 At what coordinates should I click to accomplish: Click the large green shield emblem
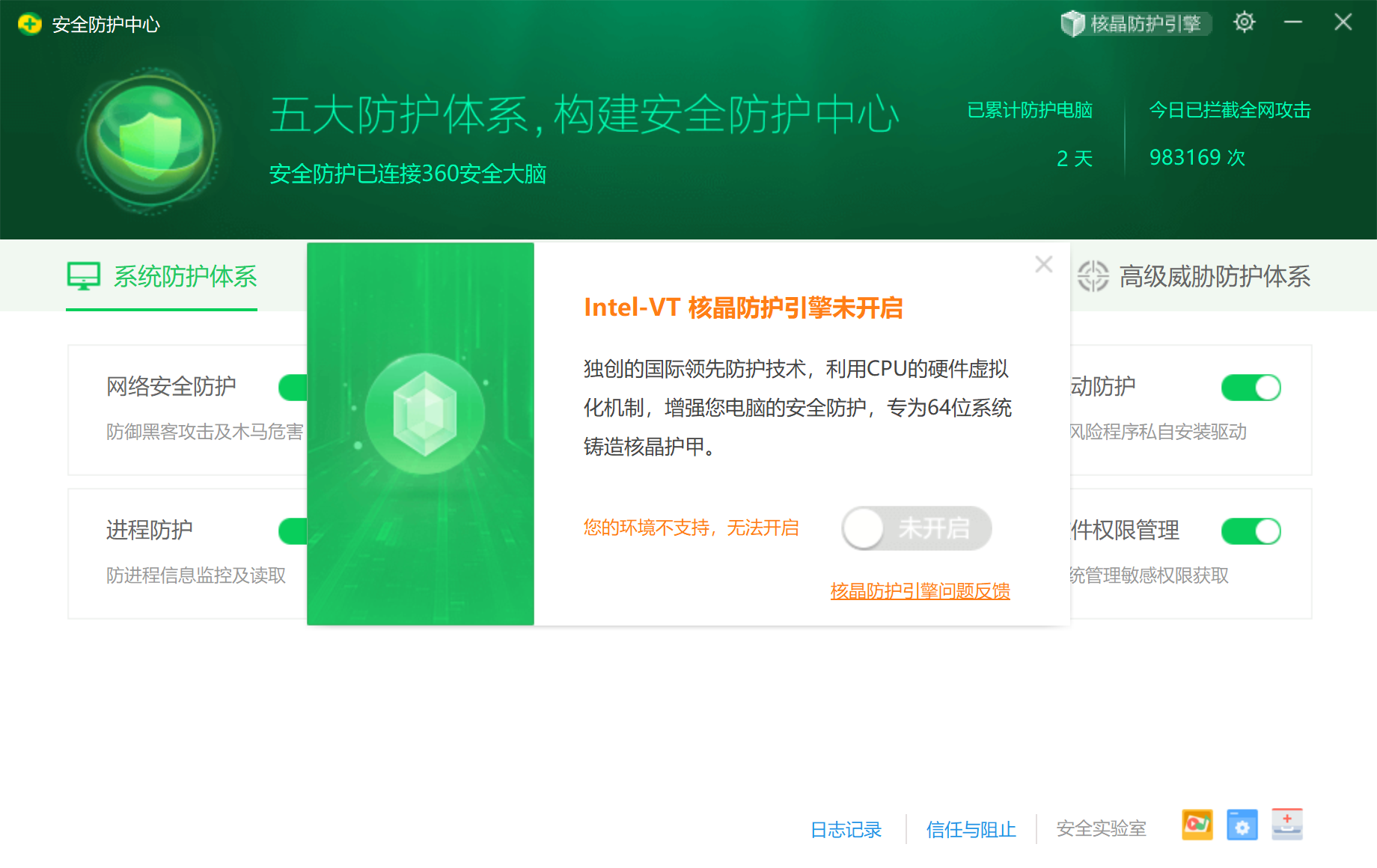[x=150, y=141]
